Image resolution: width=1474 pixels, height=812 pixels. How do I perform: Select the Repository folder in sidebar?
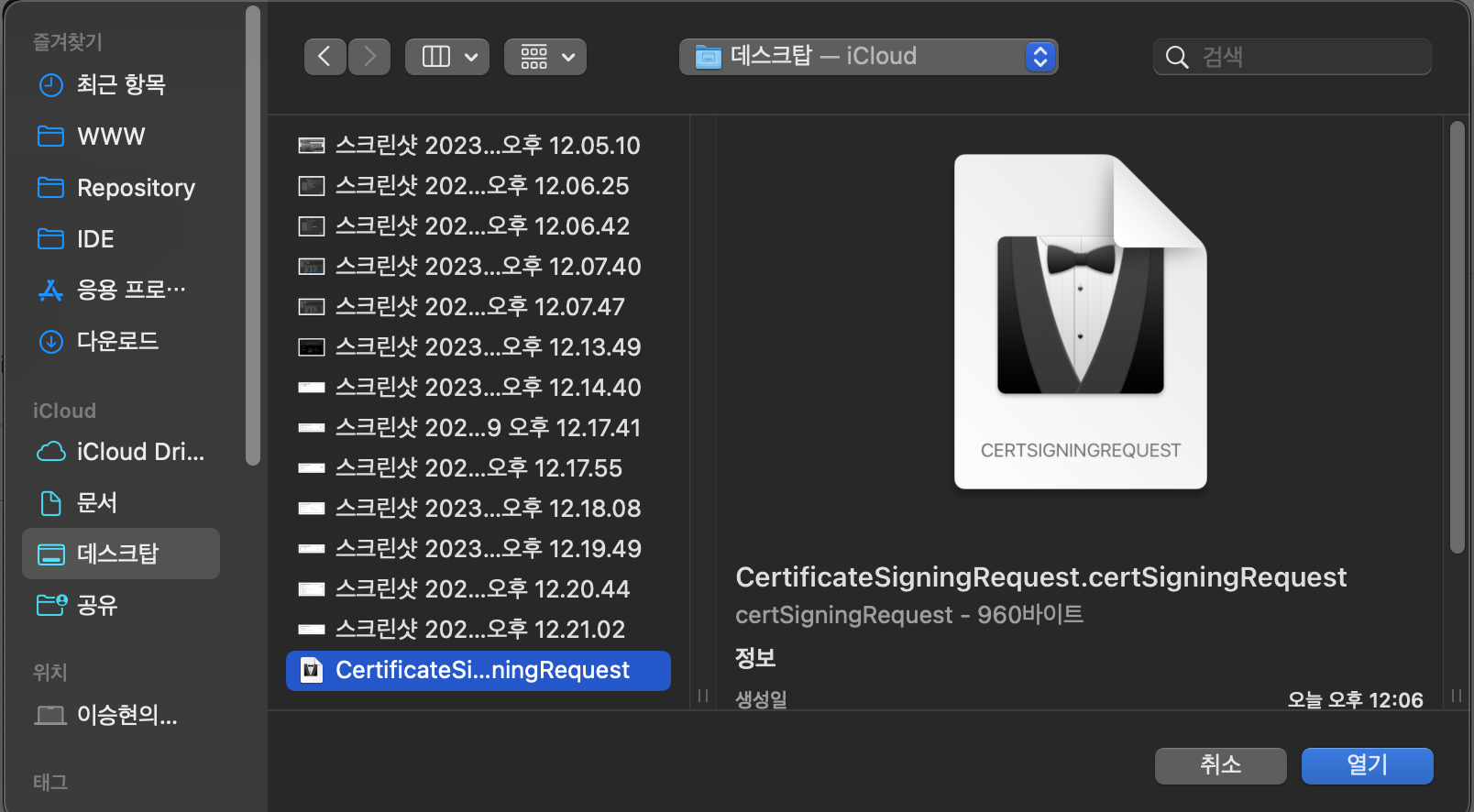(x=121, y=188)
